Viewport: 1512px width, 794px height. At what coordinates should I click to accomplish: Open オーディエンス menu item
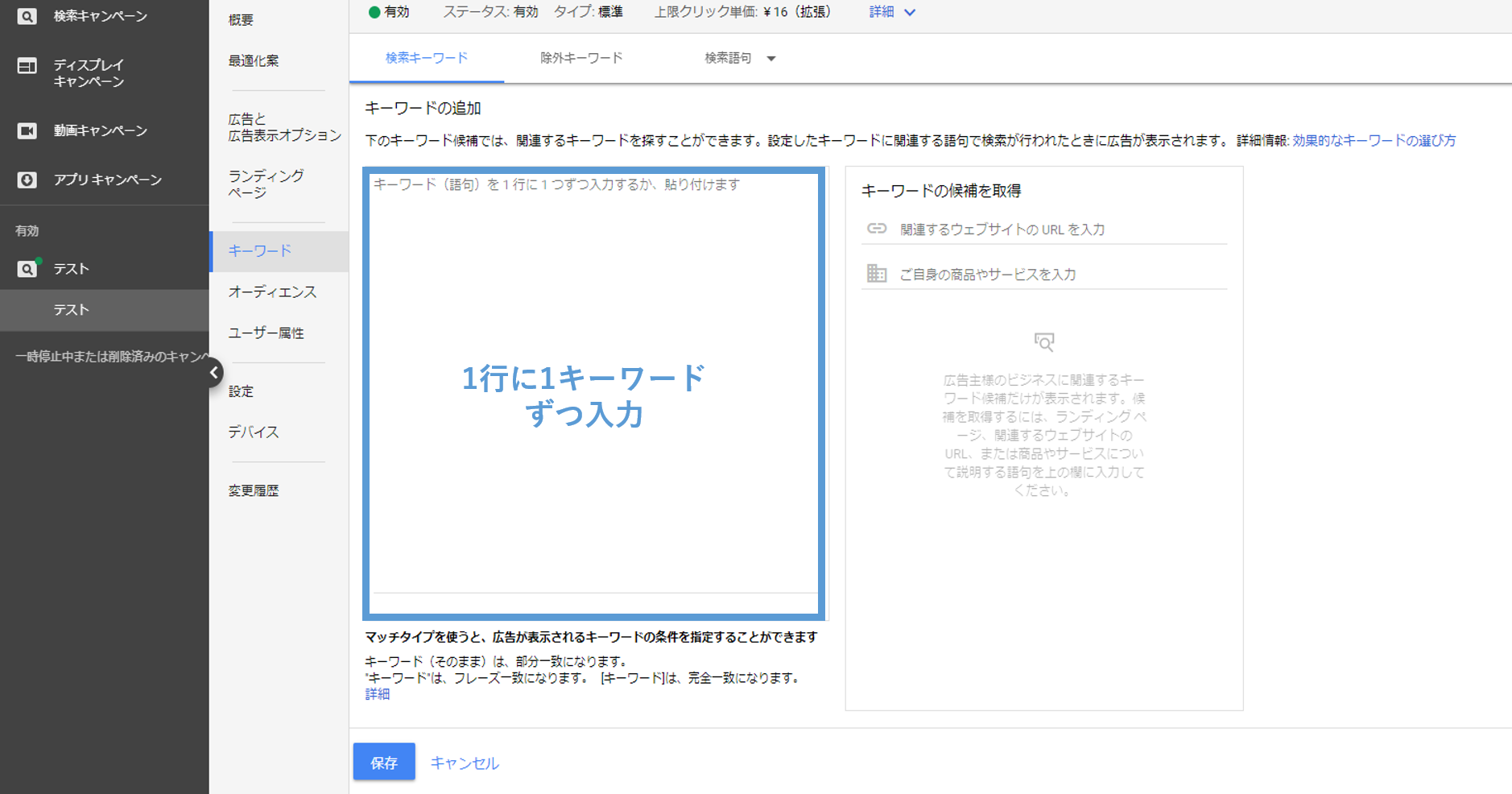[x=272, y=292]
